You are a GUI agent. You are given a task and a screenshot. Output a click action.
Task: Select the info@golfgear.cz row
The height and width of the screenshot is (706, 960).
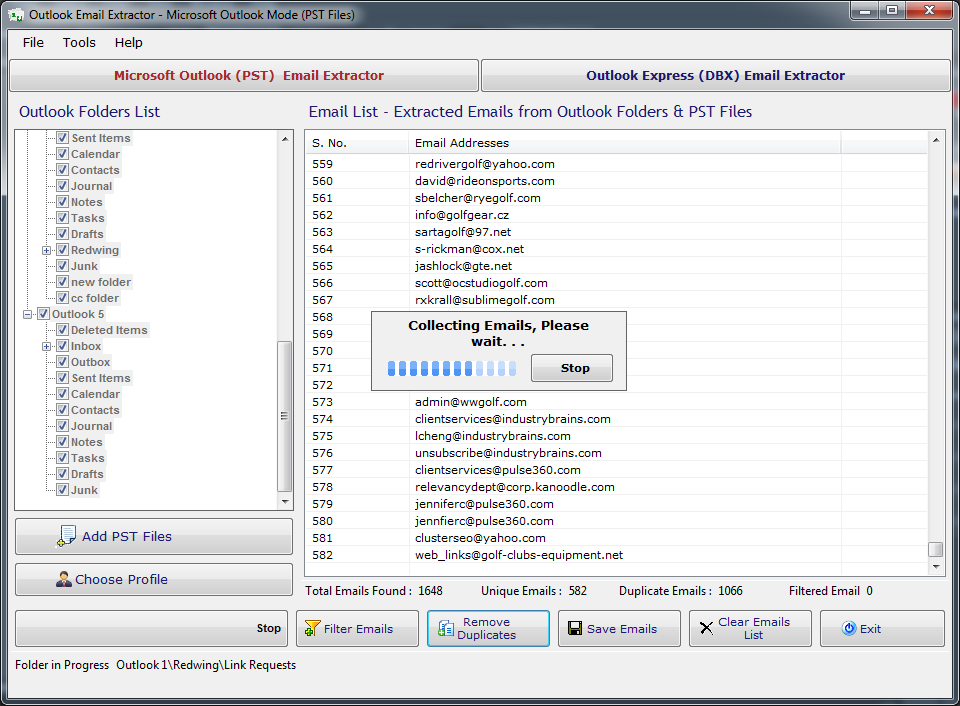coord(617,215)
